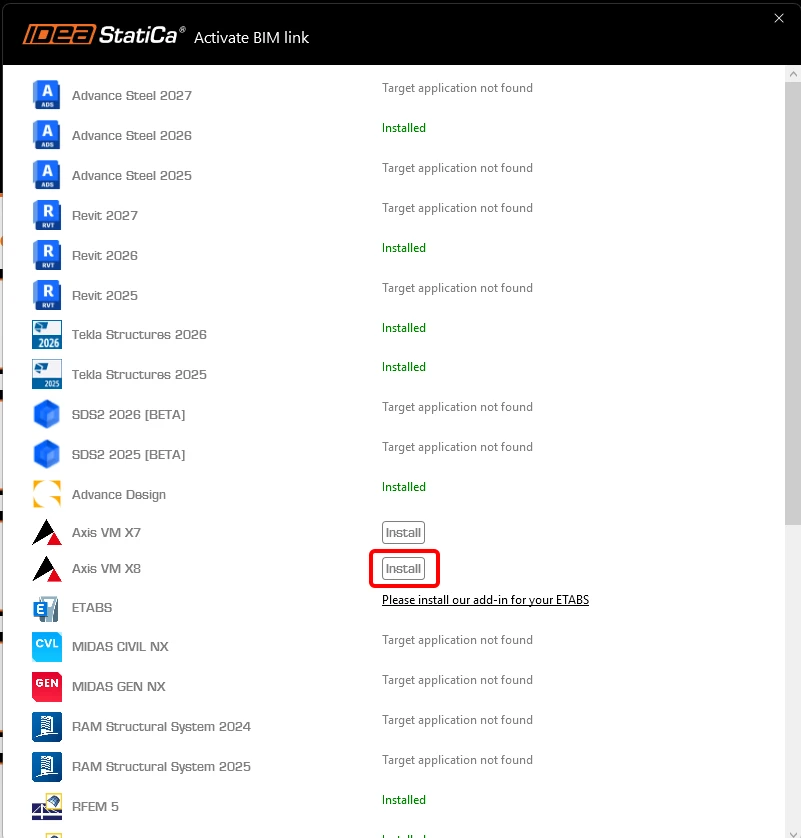Select the SDS2 2025 [BETA] label
Image resolution: width=801 pixels, height=838 pixels.
point(128,455)
